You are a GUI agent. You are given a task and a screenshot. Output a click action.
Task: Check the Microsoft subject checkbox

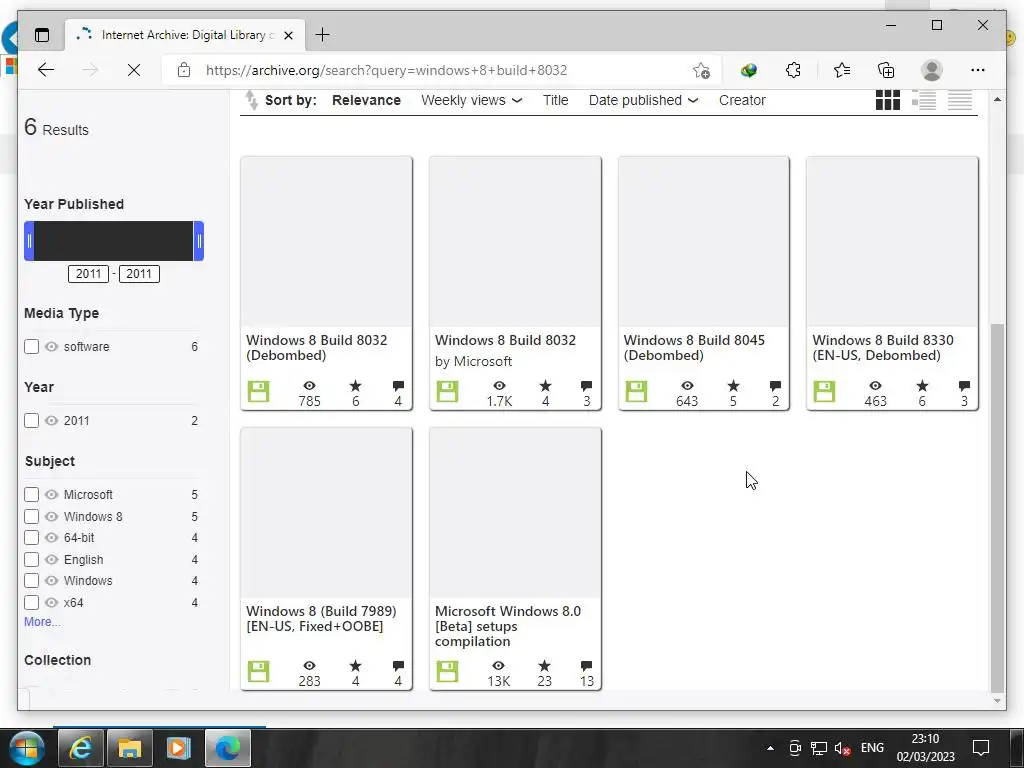(31, 494)
